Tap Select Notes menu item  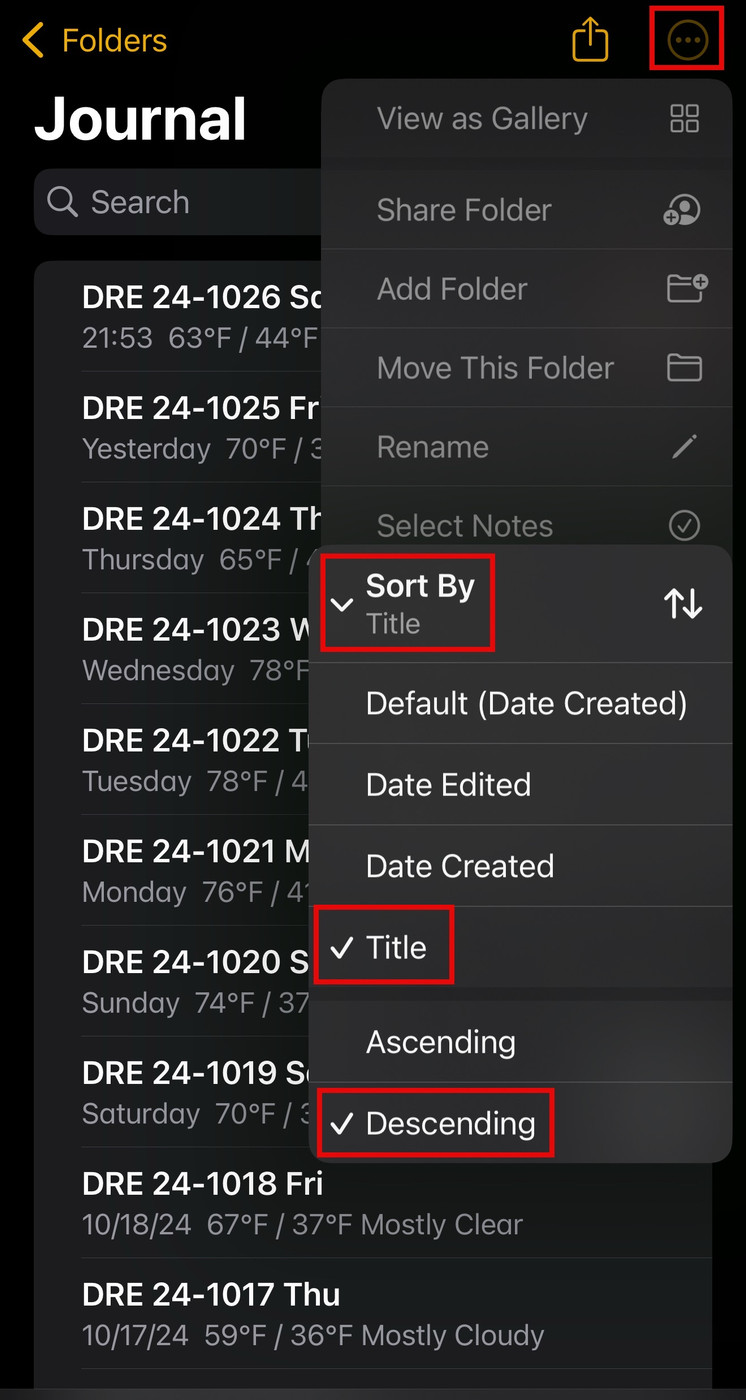465,526
